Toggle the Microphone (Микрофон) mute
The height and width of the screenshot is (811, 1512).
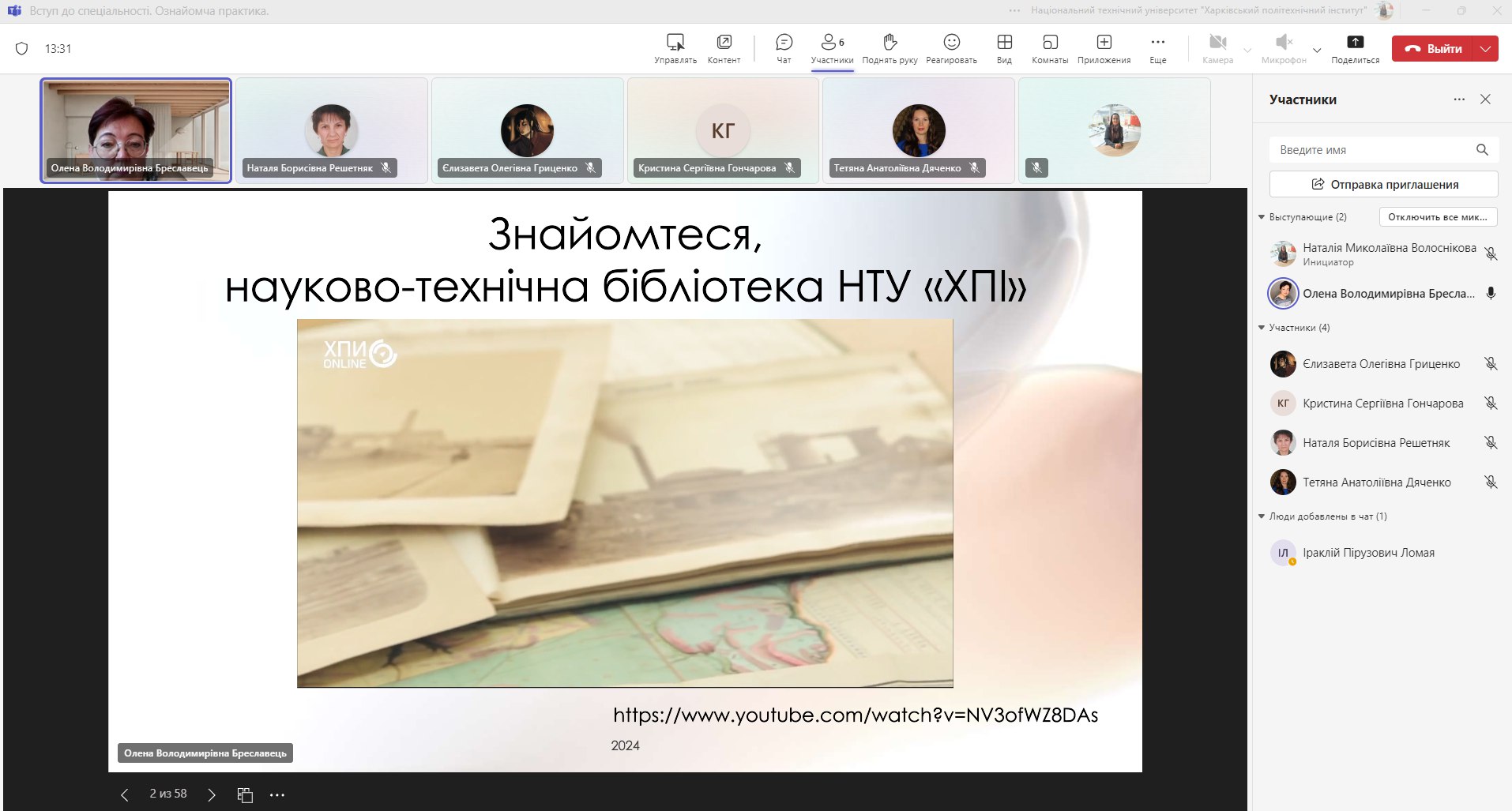point(1283,43)
